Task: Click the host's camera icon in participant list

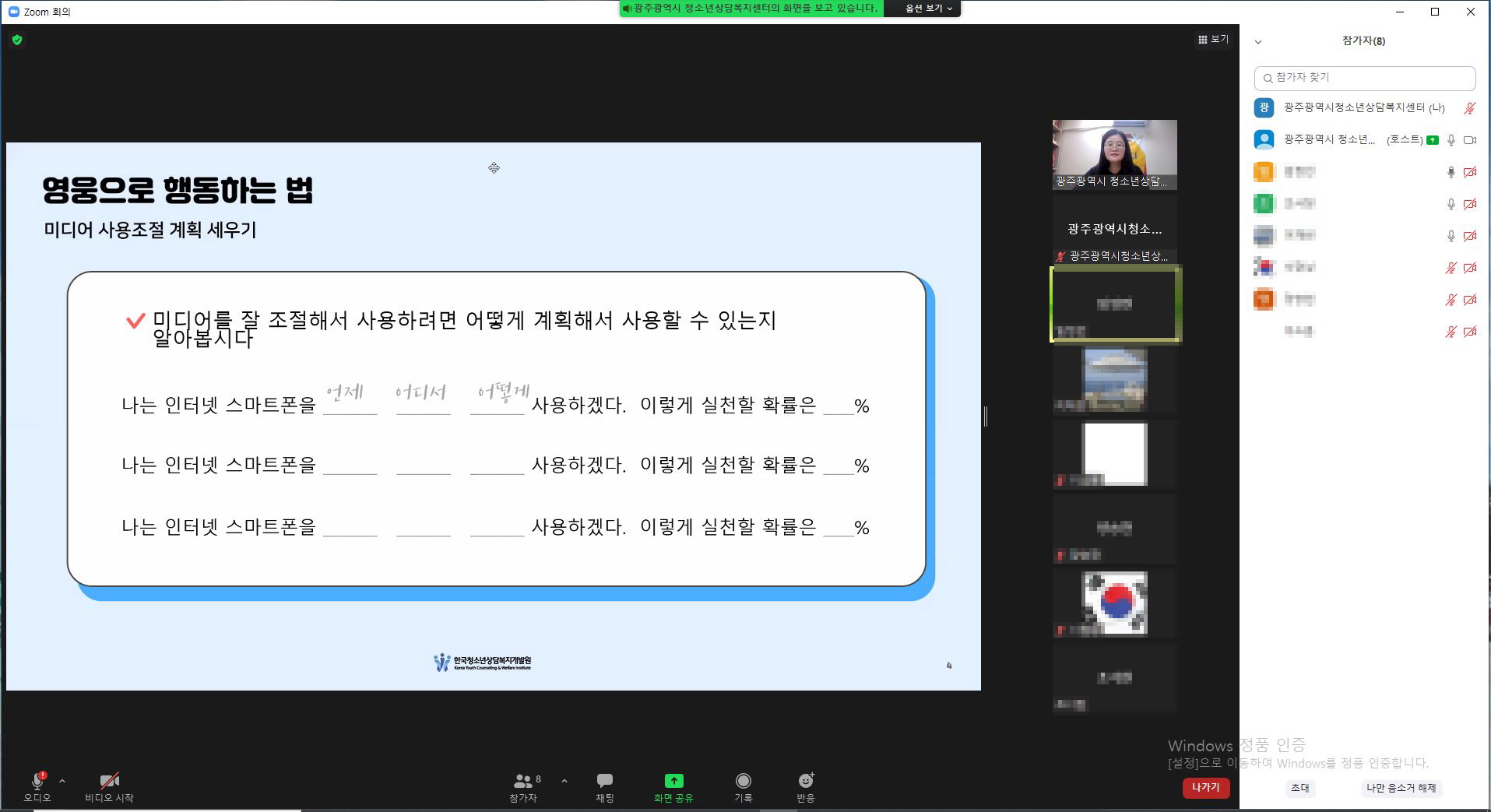Action: (x=1470, y=140)
